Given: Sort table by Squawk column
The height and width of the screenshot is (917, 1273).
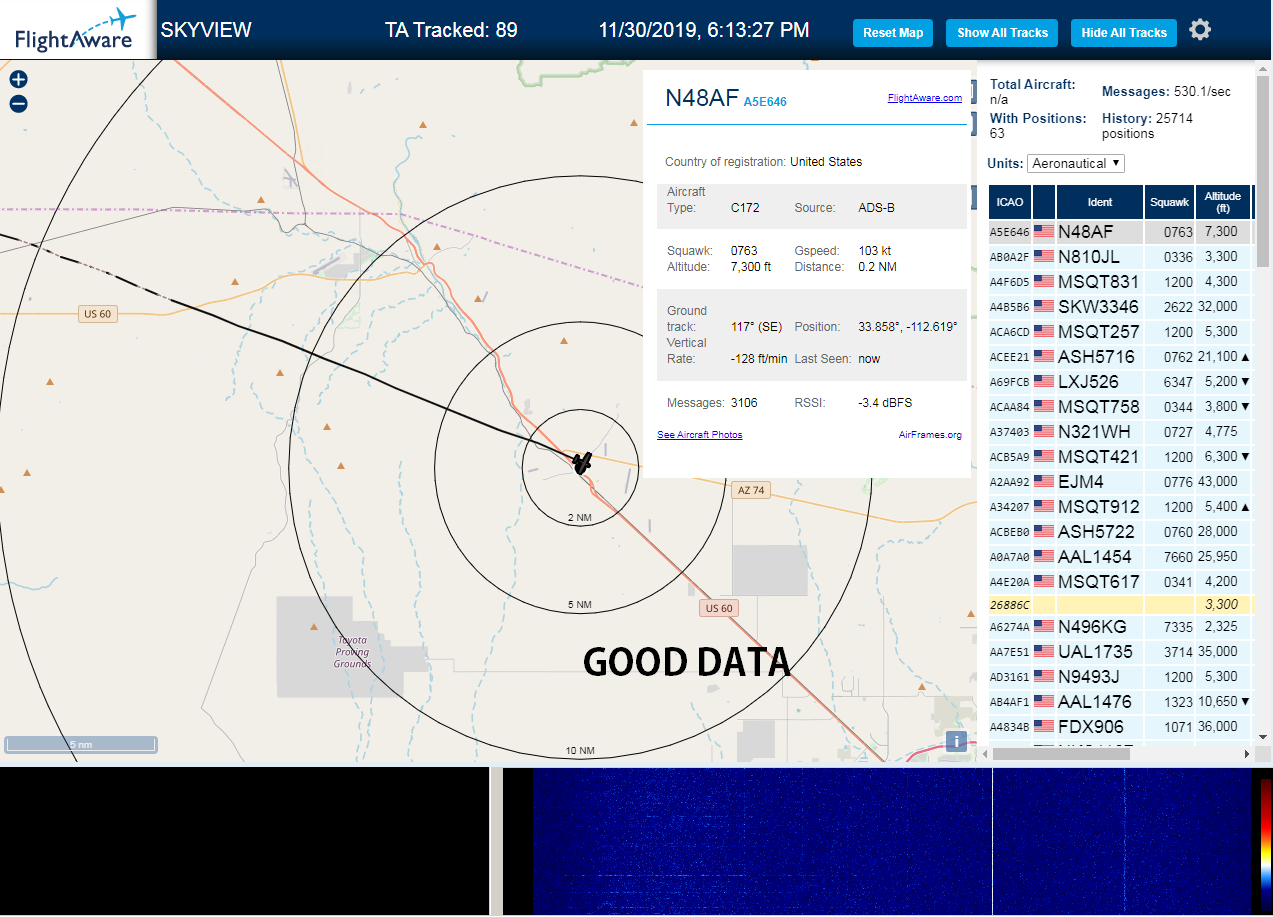Looking at the screenshot, I should coord(1169,202).
